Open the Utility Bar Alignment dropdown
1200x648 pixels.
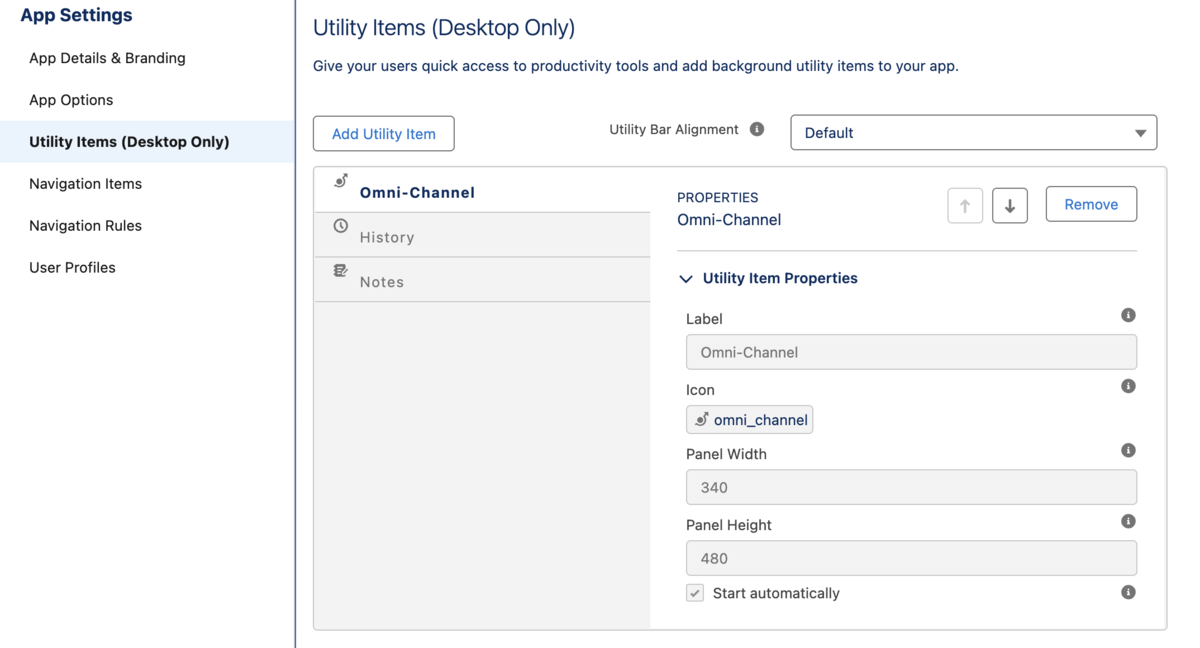pyautogui.click(x=973, y=132)
